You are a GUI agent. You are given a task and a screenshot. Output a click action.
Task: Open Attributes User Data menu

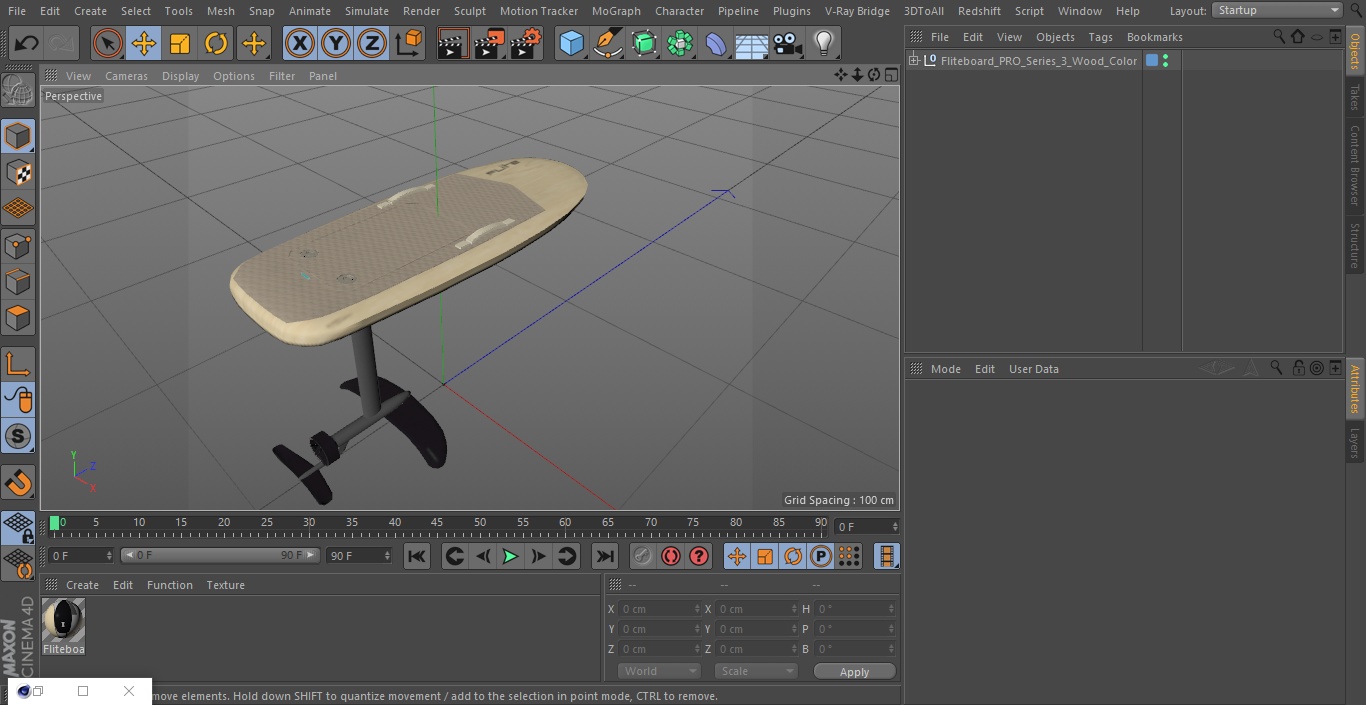coord(1033,369)
